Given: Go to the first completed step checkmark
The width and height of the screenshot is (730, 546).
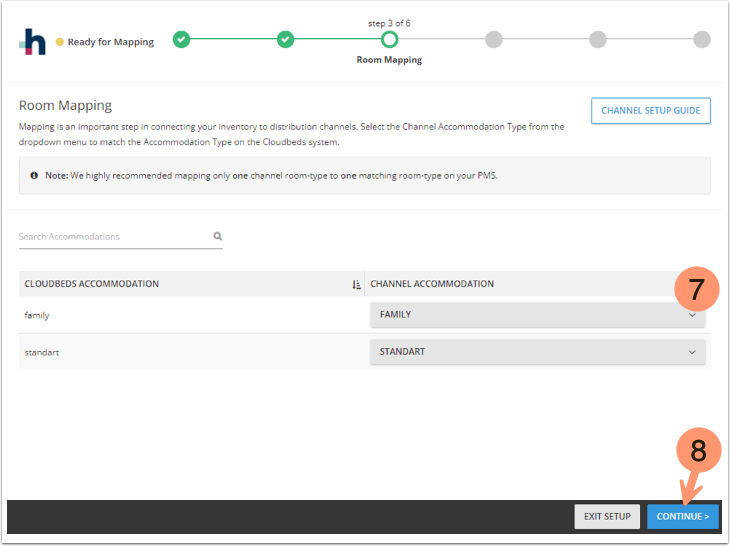Looking at the screenshot, I should [181, 40].
